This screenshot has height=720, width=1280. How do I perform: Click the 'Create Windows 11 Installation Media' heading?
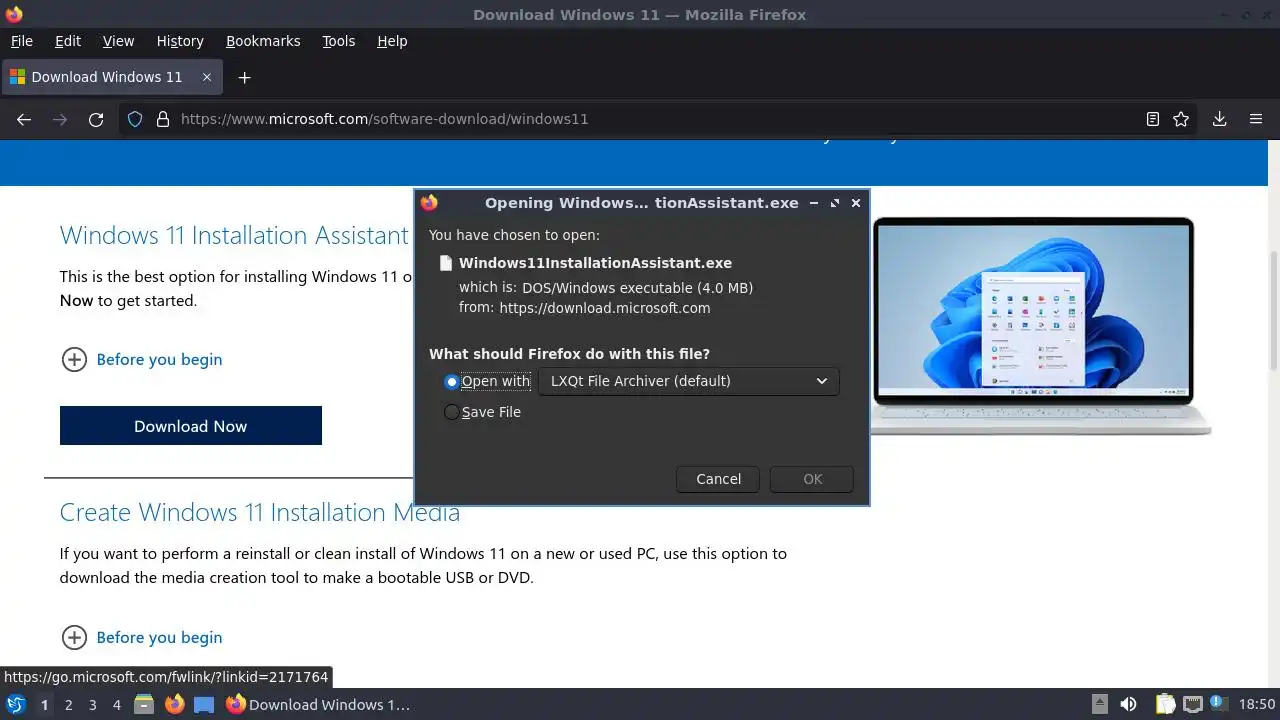pos(260,513)
